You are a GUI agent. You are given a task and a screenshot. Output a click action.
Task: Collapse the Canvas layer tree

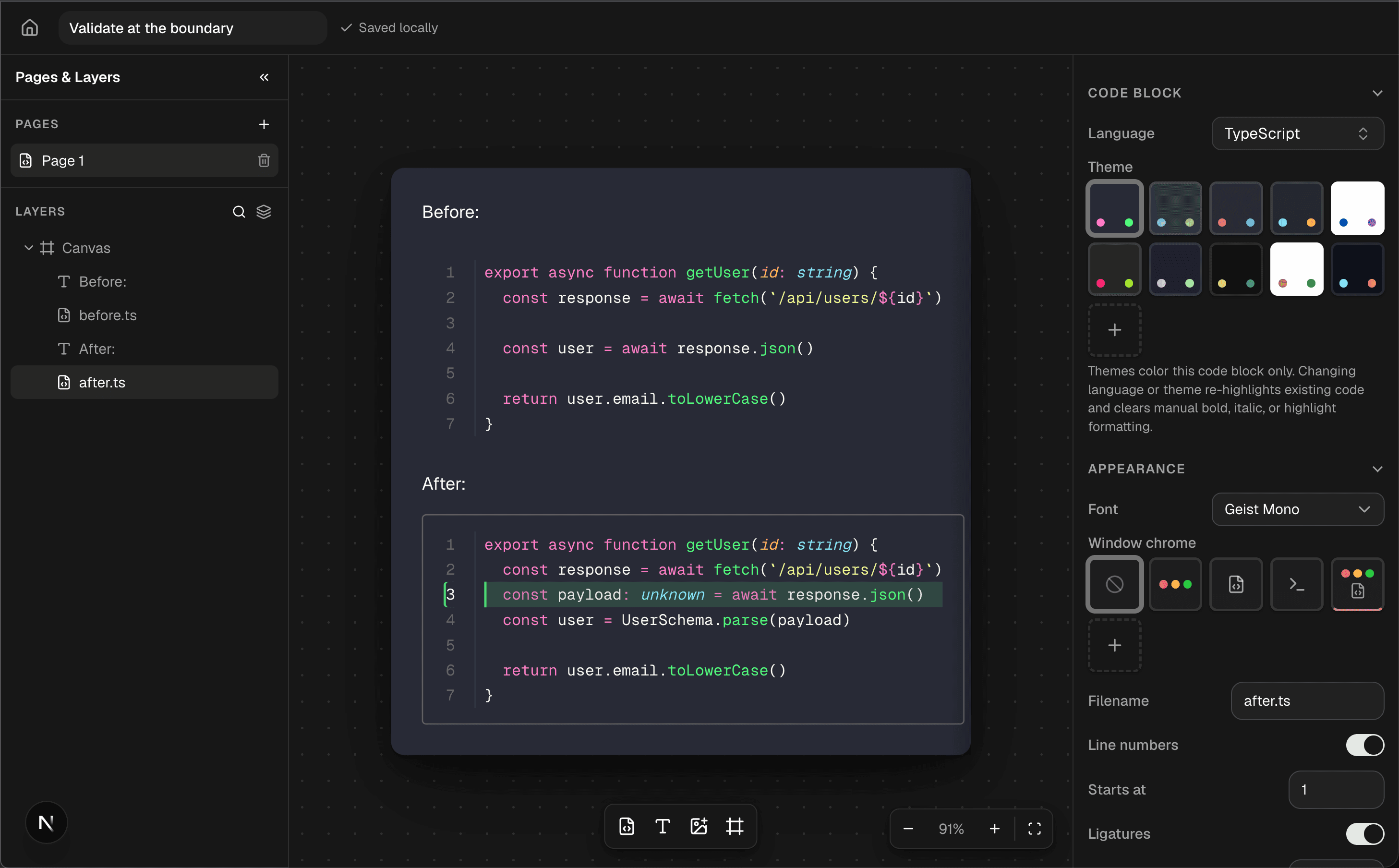[28, 247]
